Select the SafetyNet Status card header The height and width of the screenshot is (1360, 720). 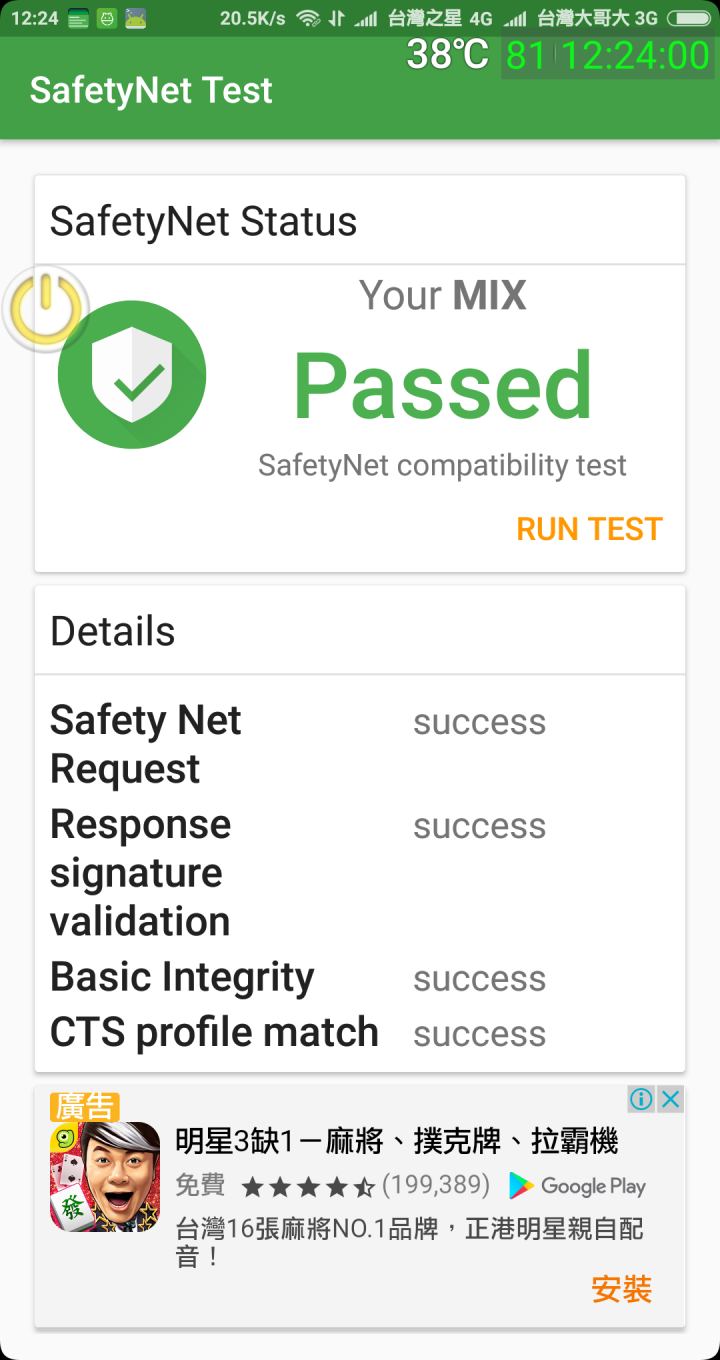pos(360,221)
